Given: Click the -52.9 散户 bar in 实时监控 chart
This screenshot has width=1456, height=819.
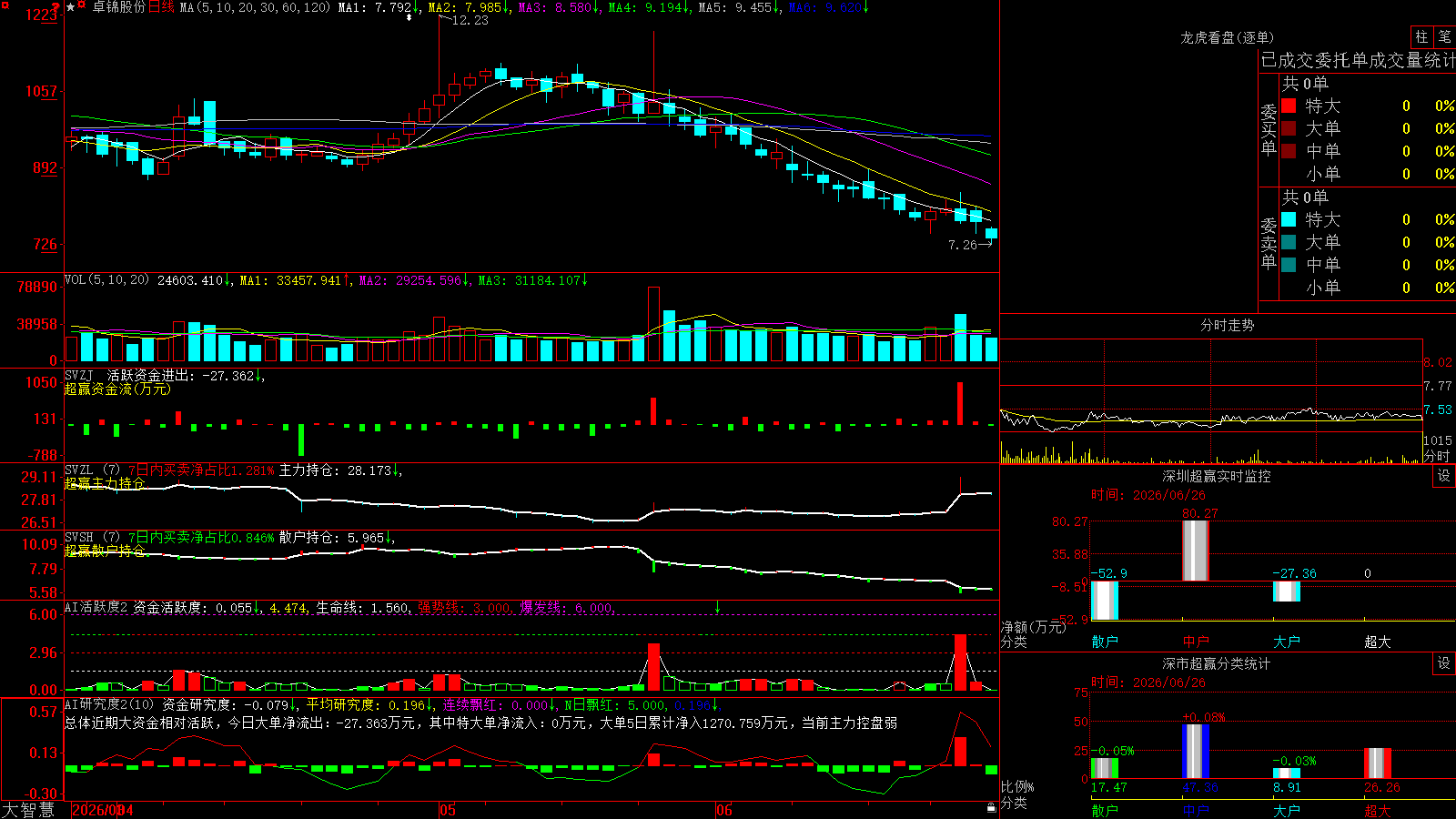Looking at the screenshot, I should (1105, 601).
